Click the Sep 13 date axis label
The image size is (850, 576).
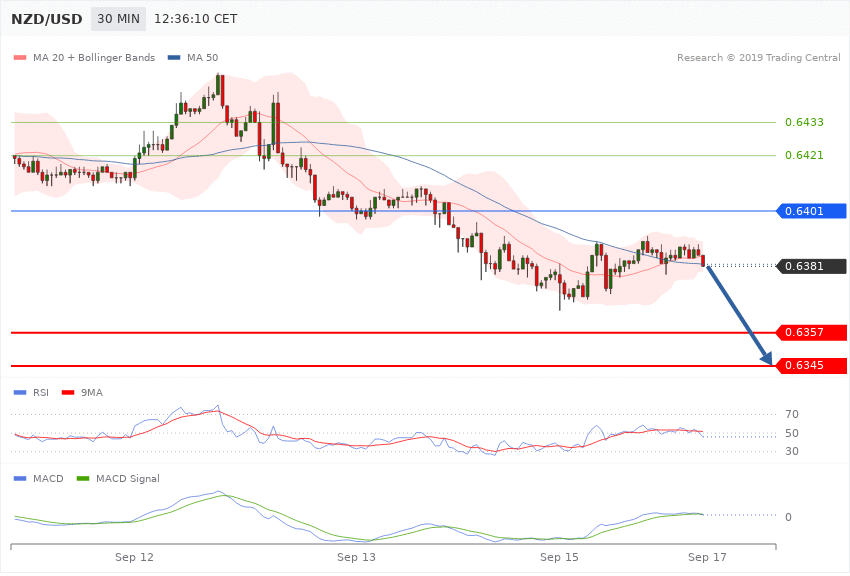click(356, 557)
